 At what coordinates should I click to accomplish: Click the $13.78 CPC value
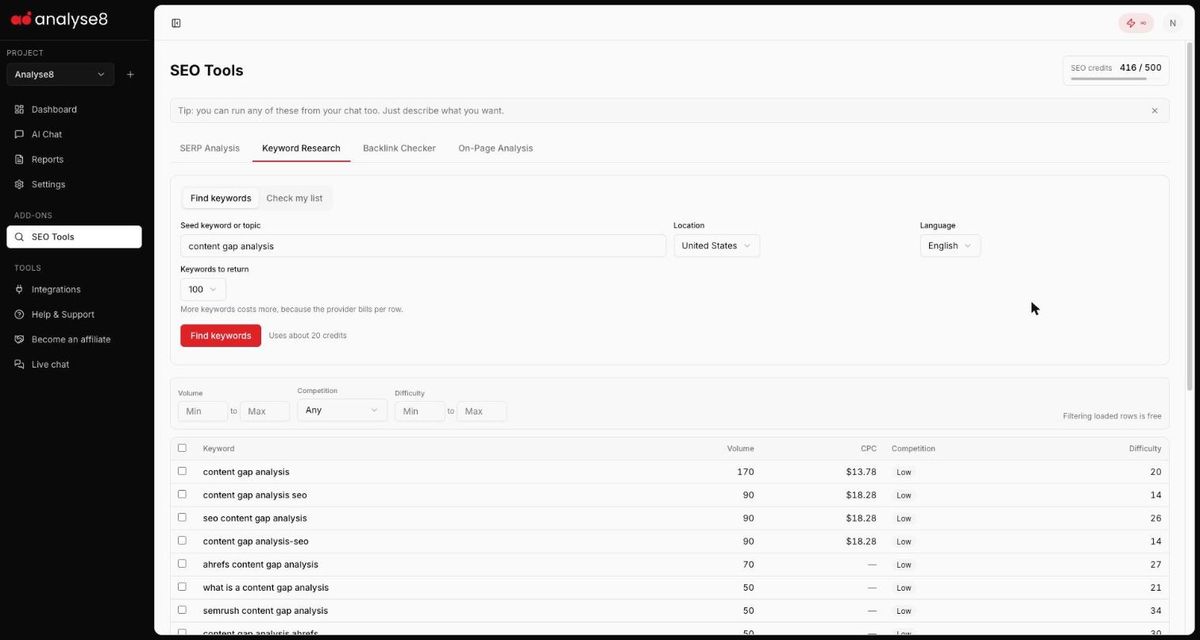point(861,472)
